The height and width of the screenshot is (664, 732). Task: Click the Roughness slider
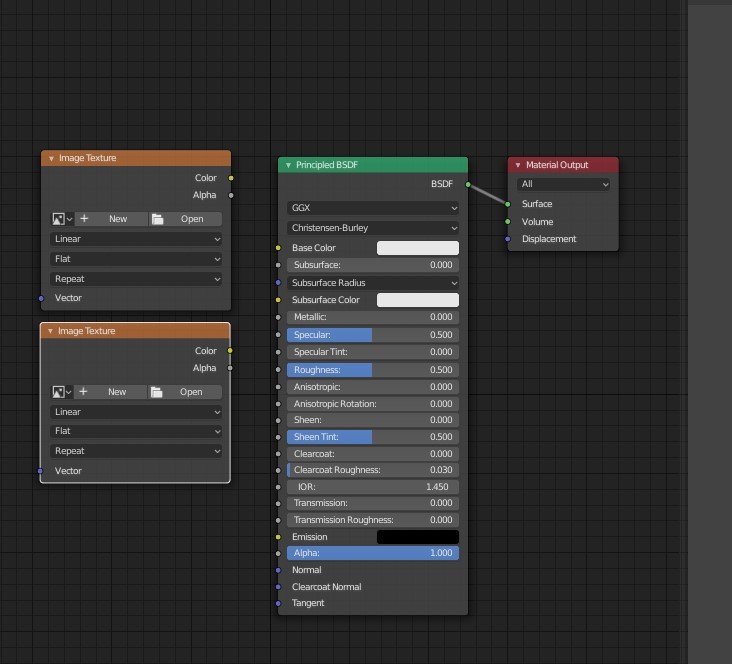(x=372, y=370)
